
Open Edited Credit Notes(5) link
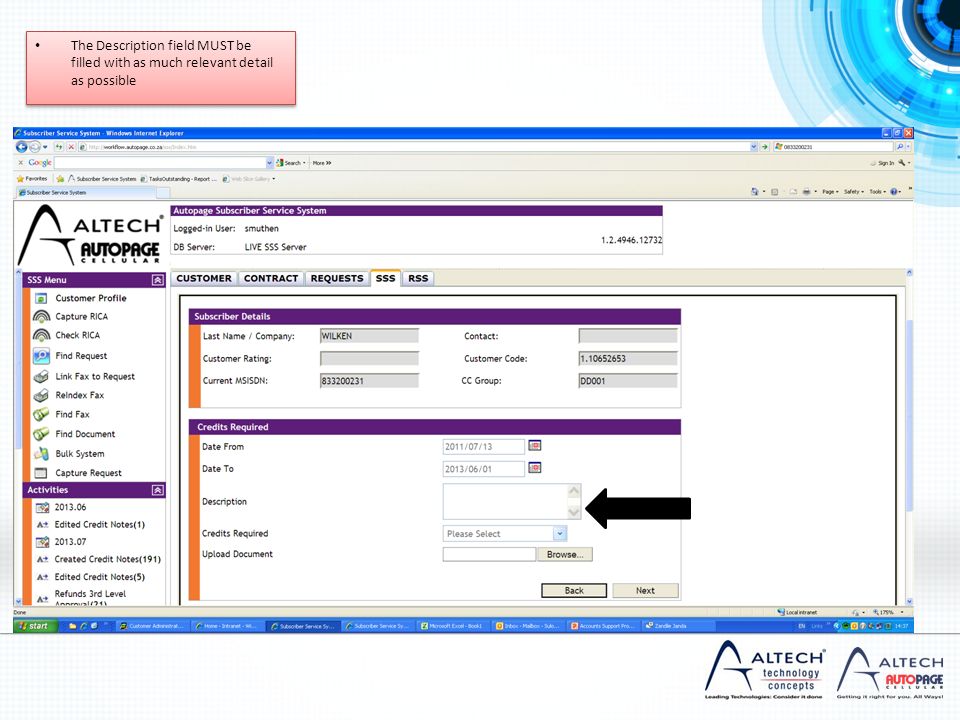[x=100, y=577]
